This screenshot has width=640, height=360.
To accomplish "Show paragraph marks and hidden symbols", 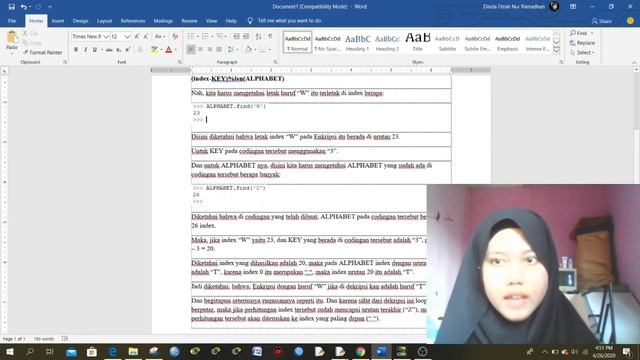I will (x=270, y=36).
